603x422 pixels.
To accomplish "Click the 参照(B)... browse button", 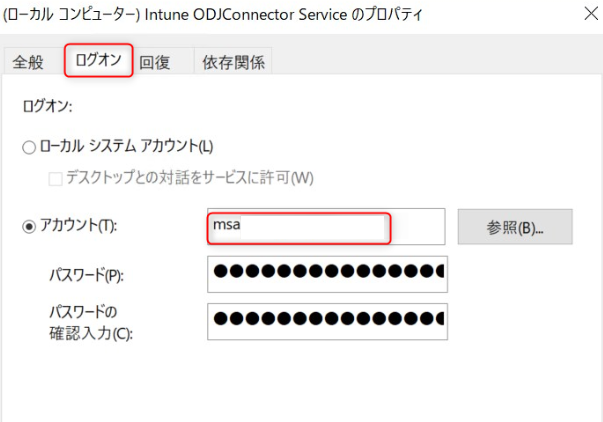I will click(x=515, y=227).
